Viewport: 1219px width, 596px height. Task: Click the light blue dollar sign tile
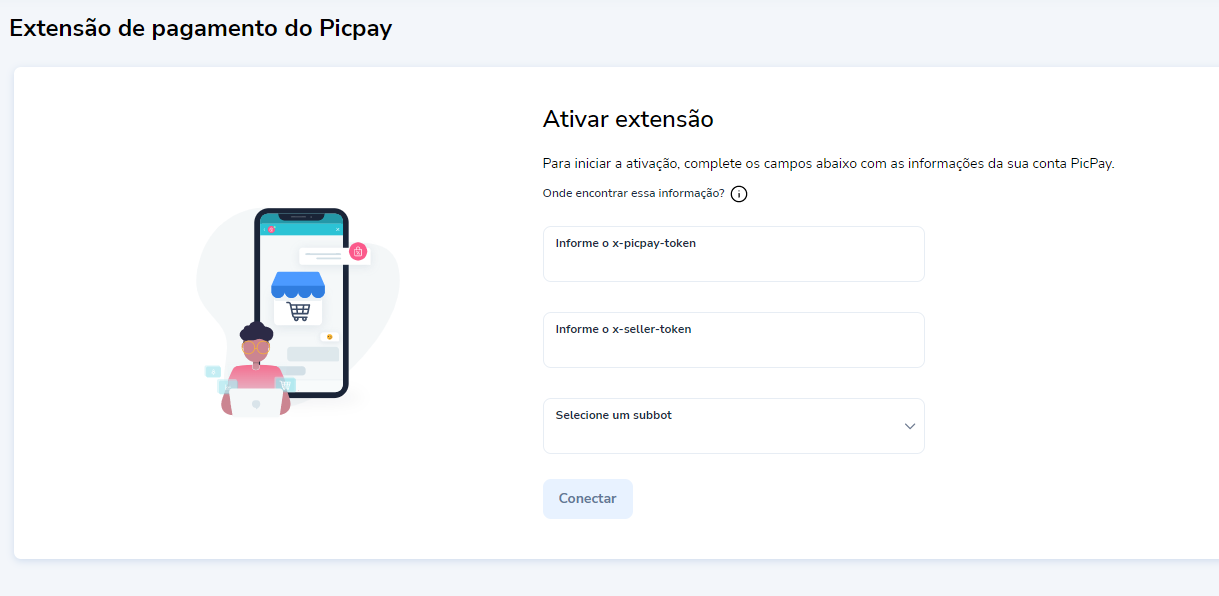[212, 372]
